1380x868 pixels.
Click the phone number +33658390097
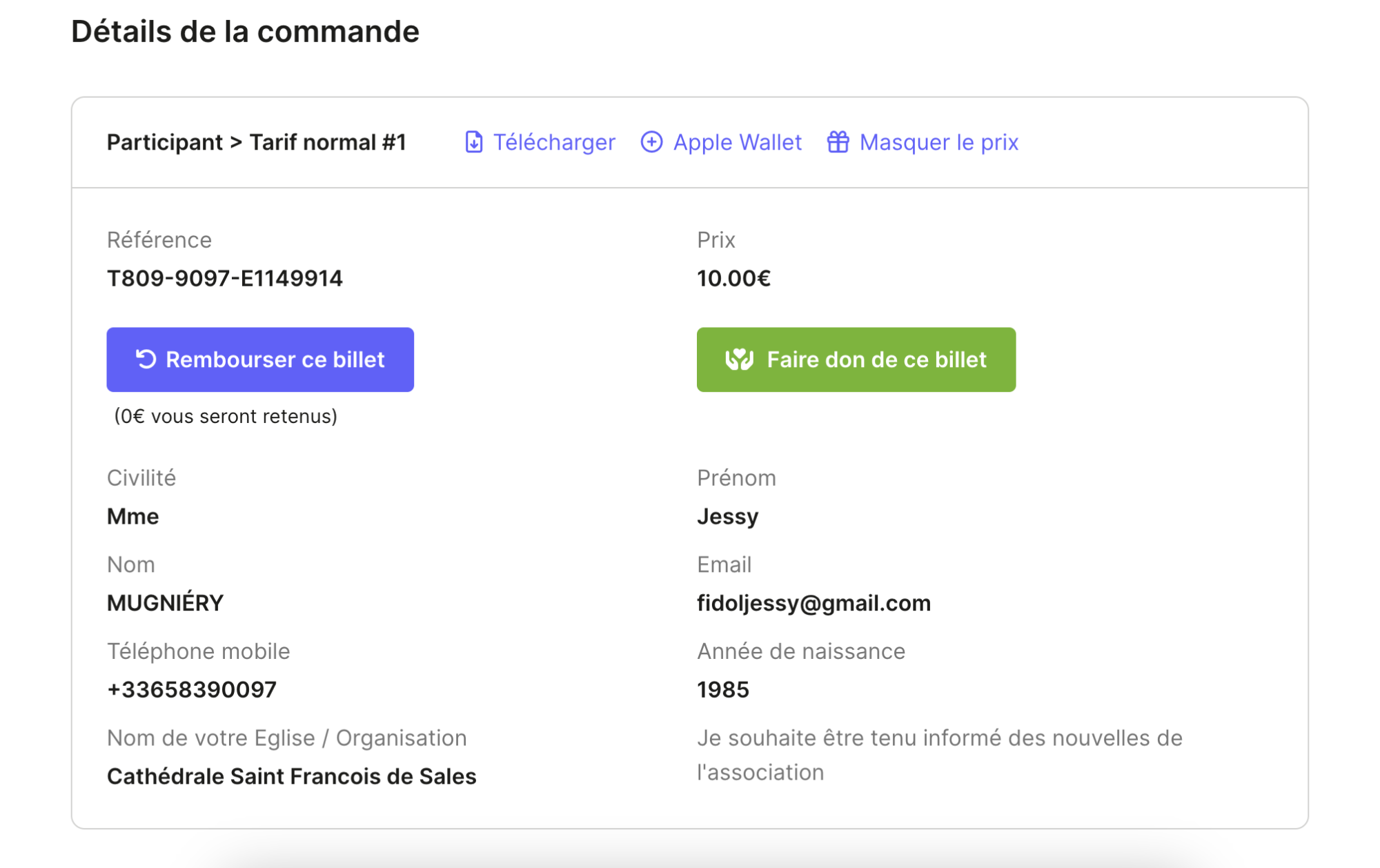(x=192, y=689)
